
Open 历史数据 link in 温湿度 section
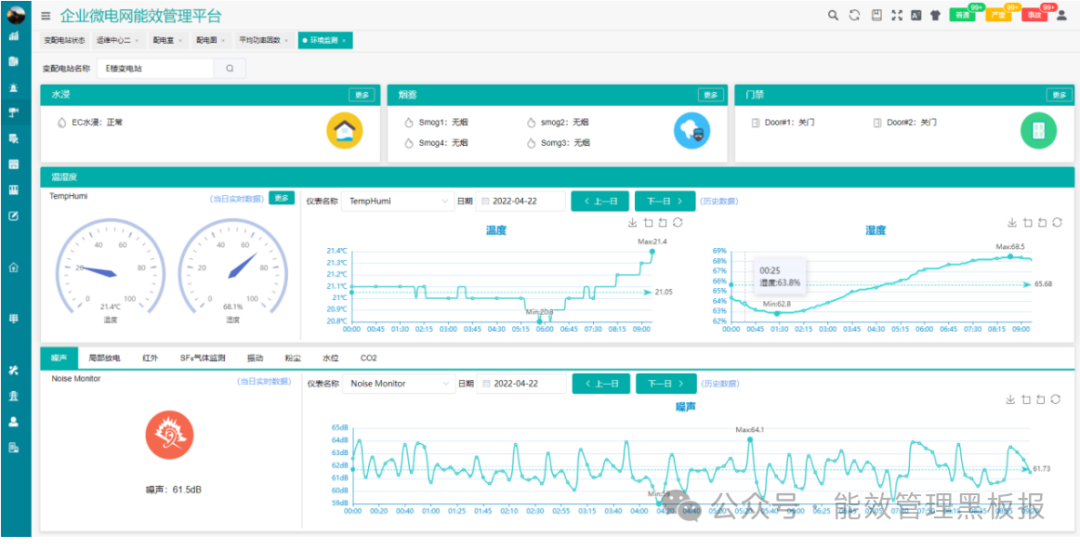[719, 201]
